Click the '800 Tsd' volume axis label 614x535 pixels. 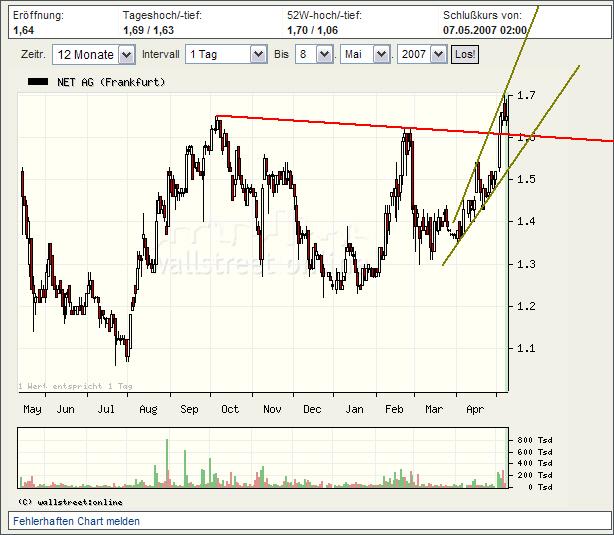click(x=530, y=440)
